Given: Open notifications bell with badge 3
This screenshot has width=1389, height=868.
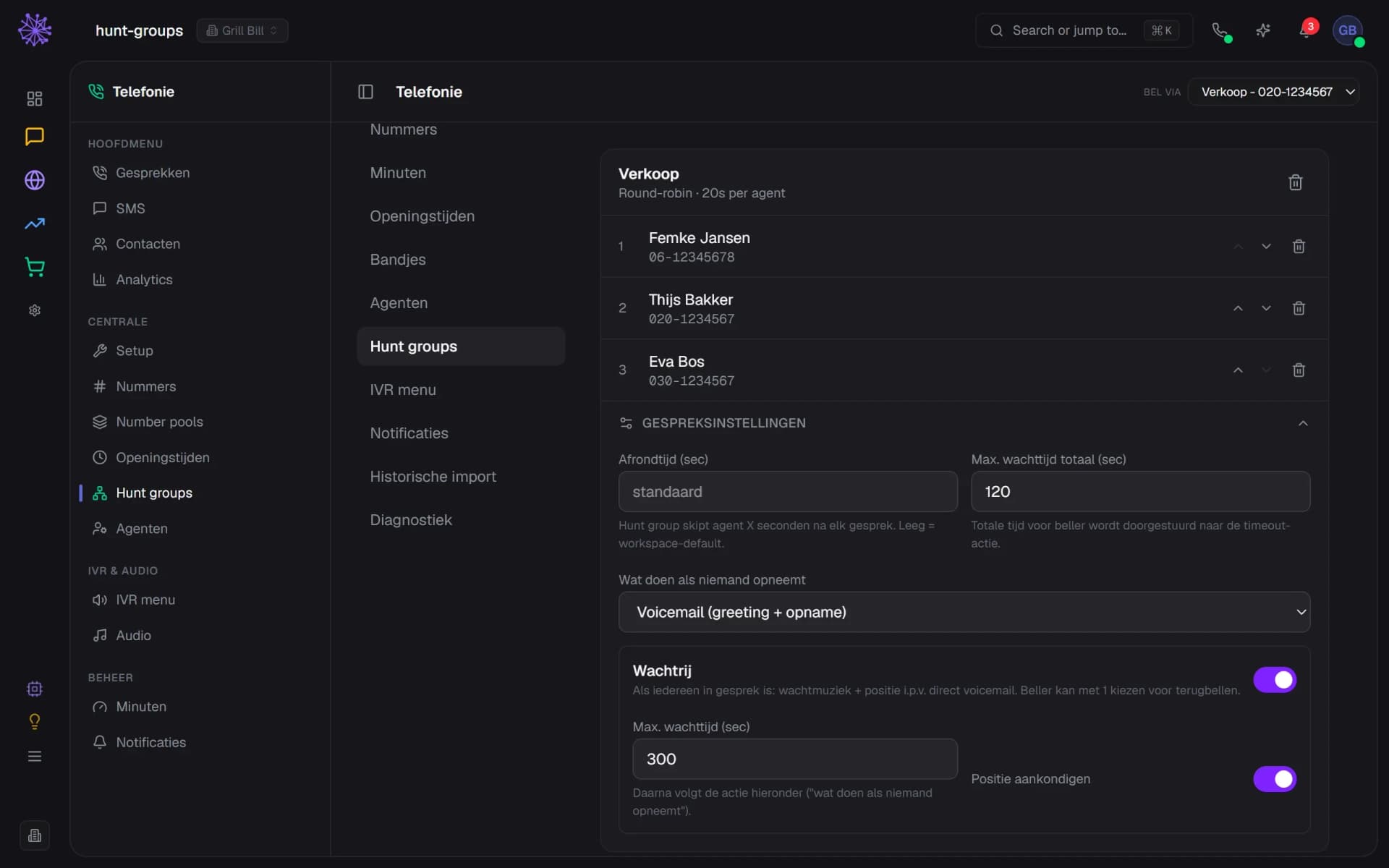Looking at the screenshot, I should tap(1306, 30).
